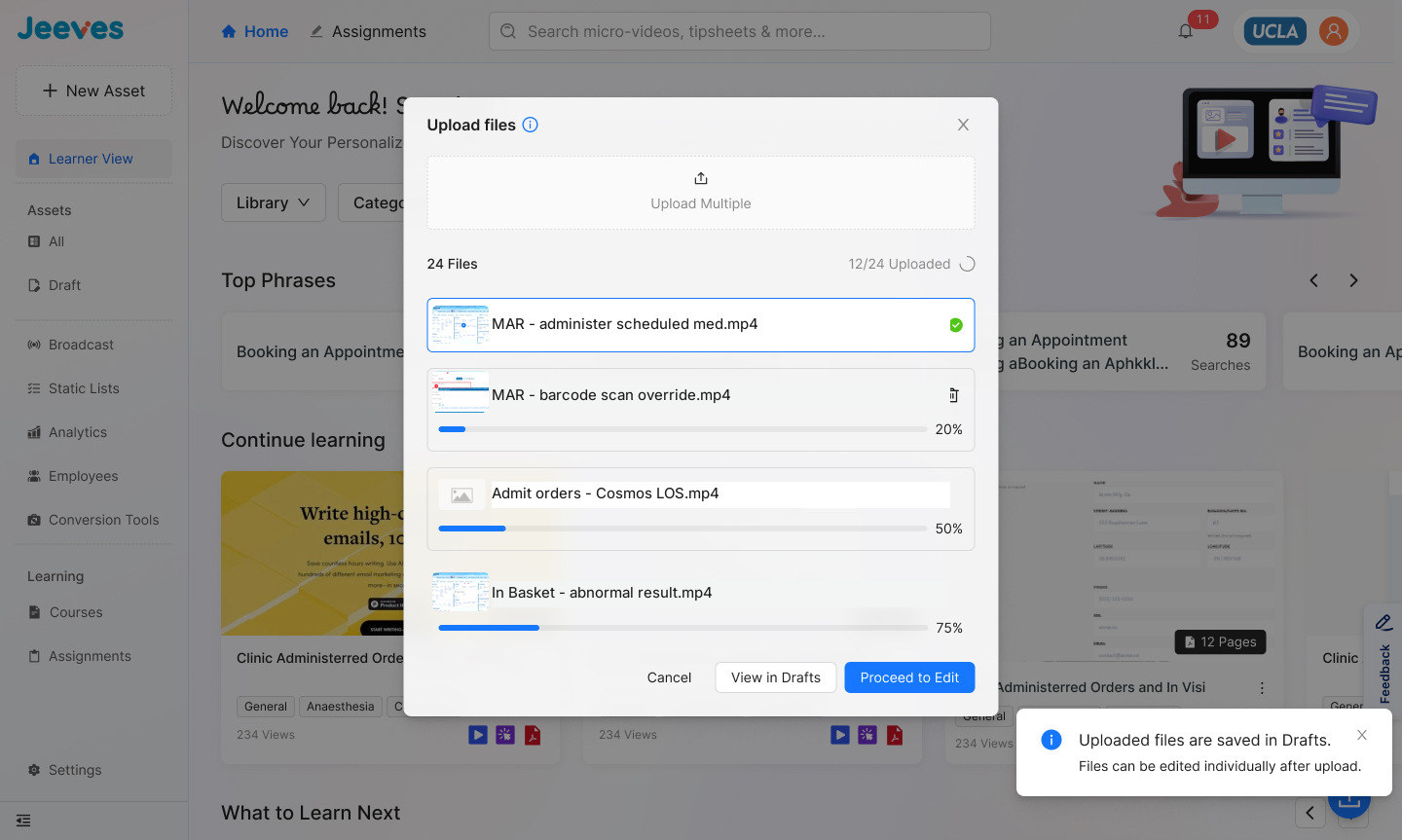Close the Upload files dialog
This screenshot has width=1402, height=840.
(963, 125)
